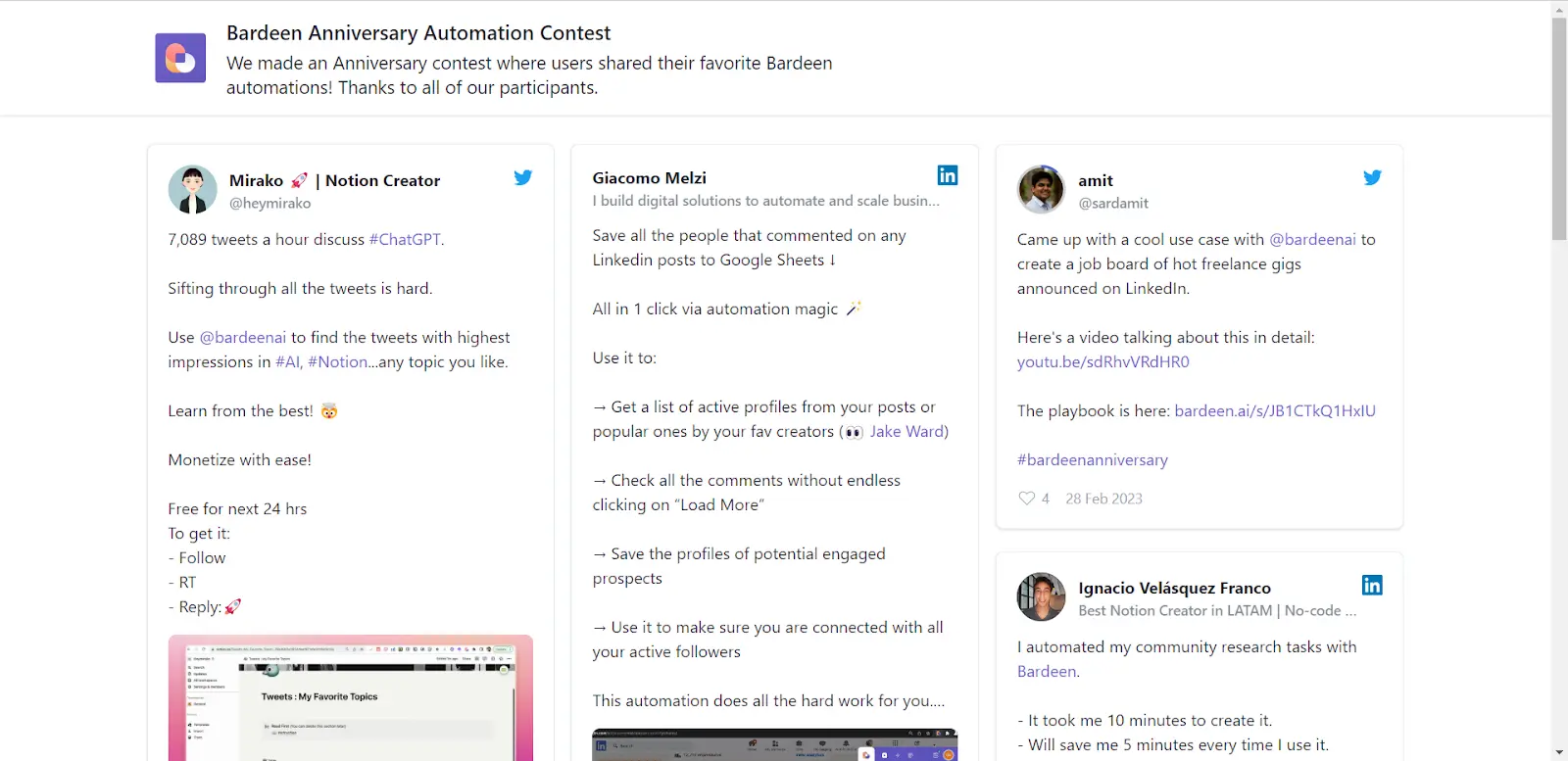Click 'All in 1 click via automation magic'

pos(726,309)
